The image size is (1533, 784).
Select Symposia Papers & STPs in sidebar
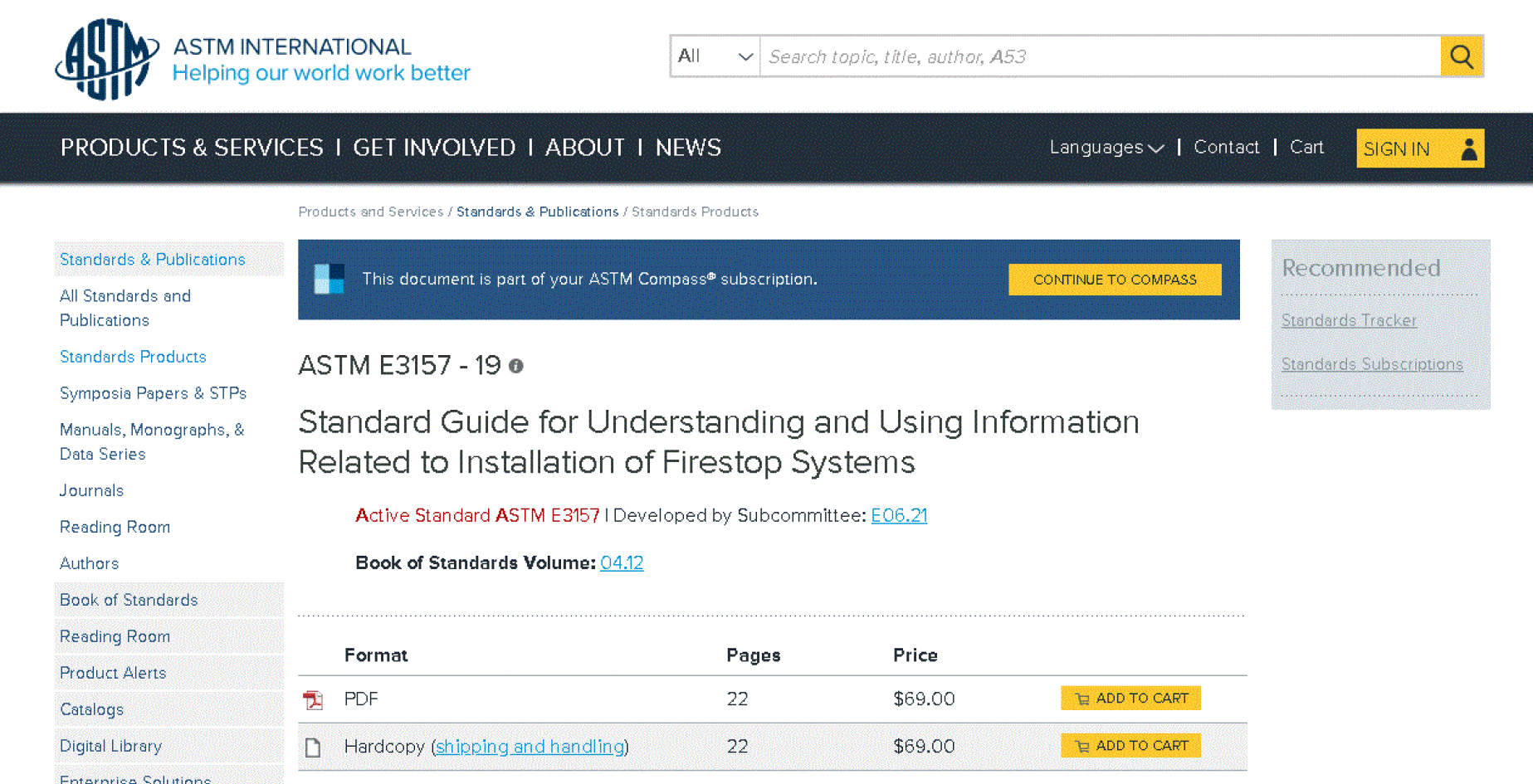pyautogui.click(x=153, y=393)
